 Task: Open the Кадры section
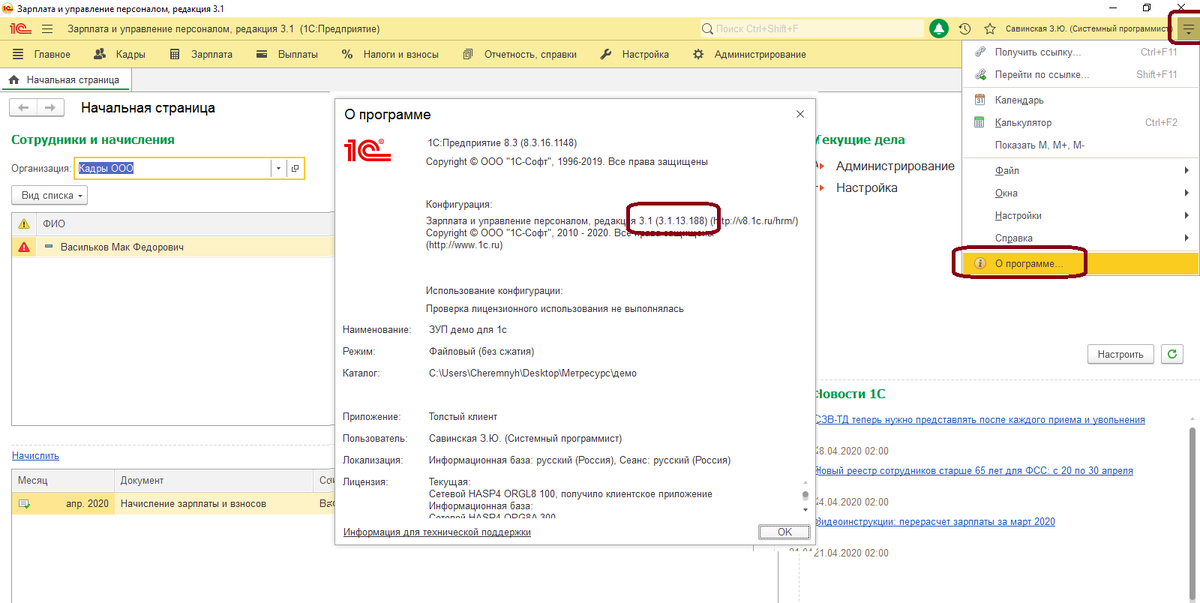[x=119, y=54]
